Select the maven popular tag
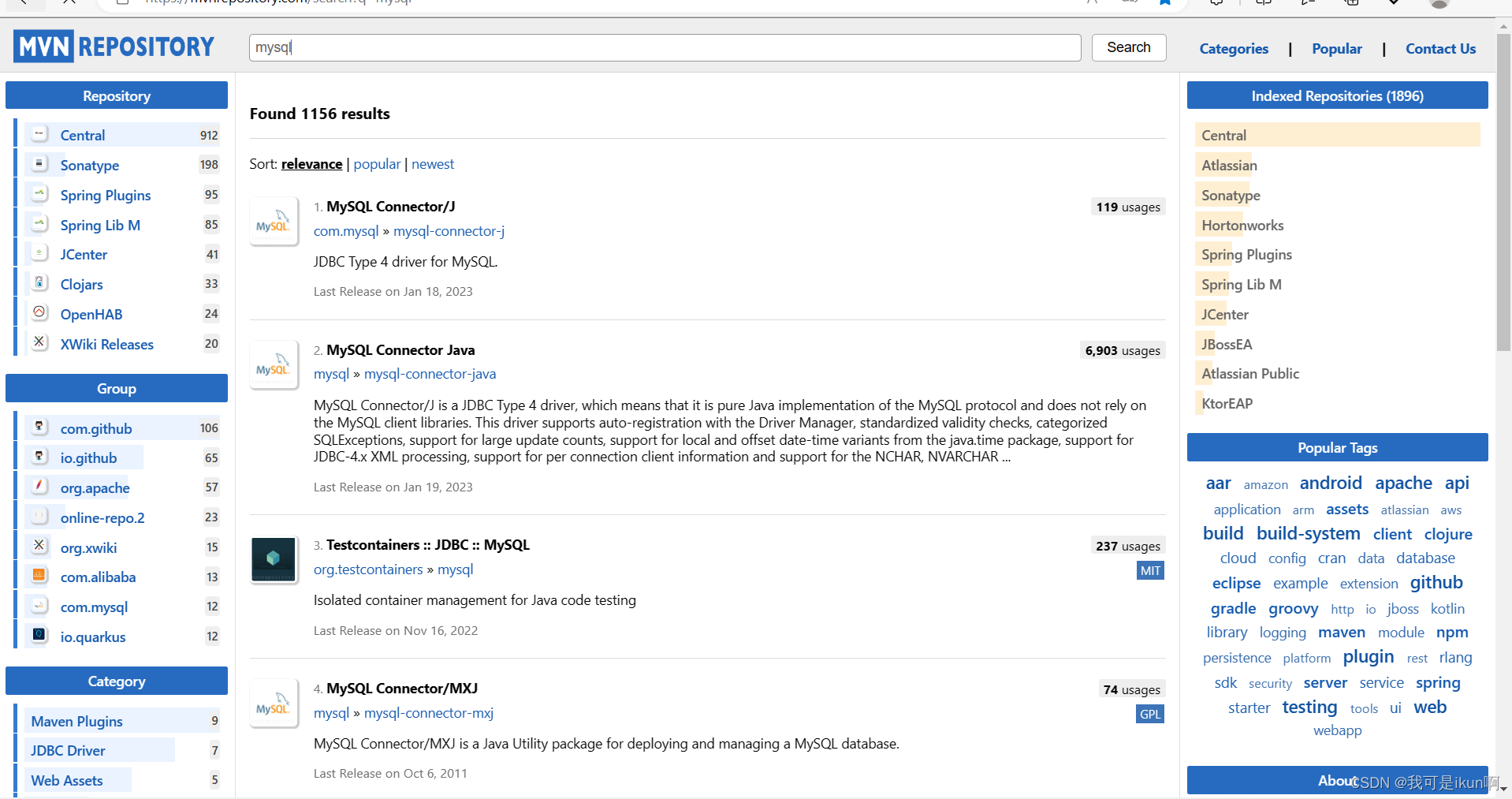1512x799 pixels. coord(1341,633)
